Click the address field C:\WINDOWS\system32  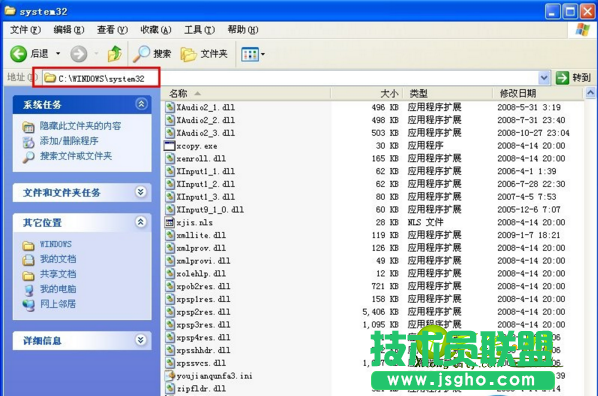[x=290, y=78]
